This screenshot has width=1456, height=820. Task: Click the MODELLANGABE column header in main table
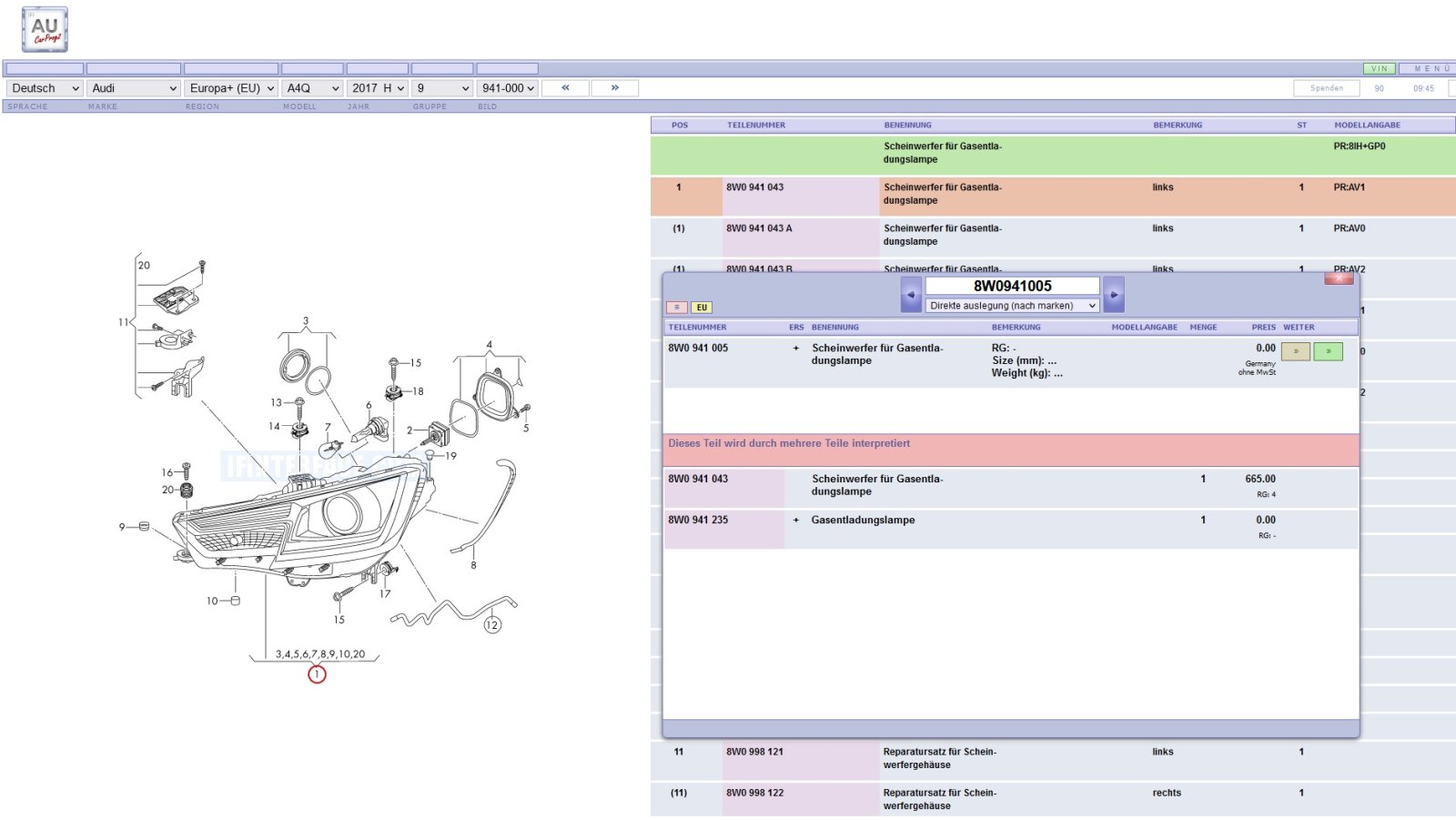click(1367, 126)
